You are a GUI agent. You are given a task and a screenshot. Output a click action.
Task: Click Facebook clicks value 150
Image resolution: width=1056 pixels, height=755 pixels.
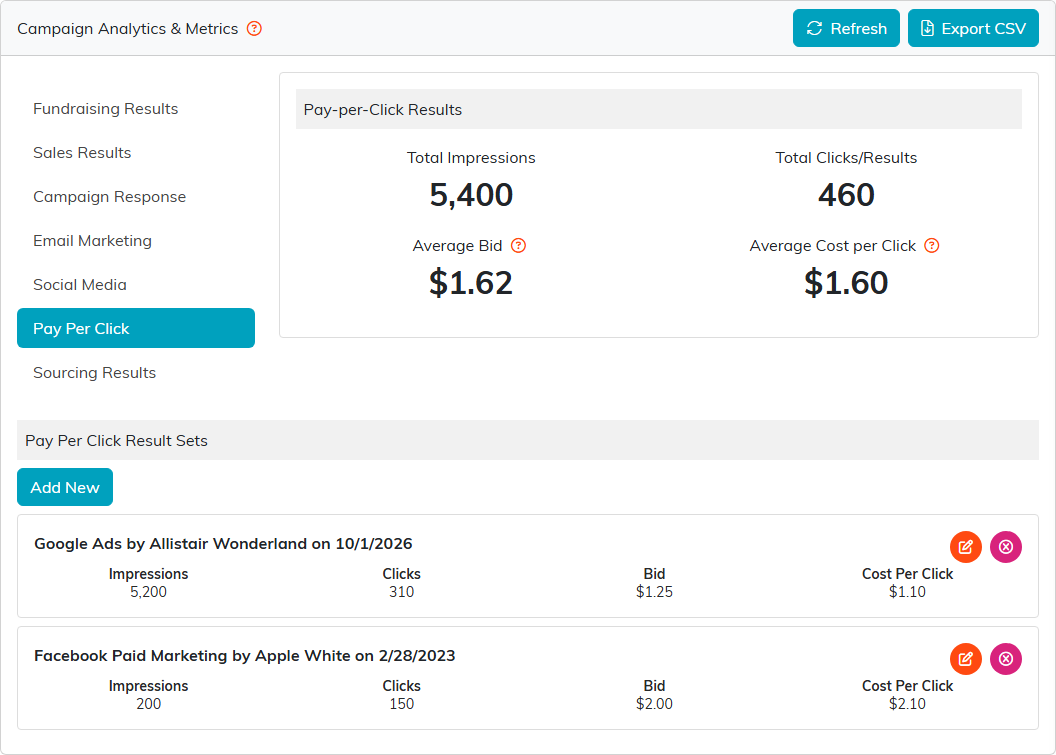click(x=401, y=704)
